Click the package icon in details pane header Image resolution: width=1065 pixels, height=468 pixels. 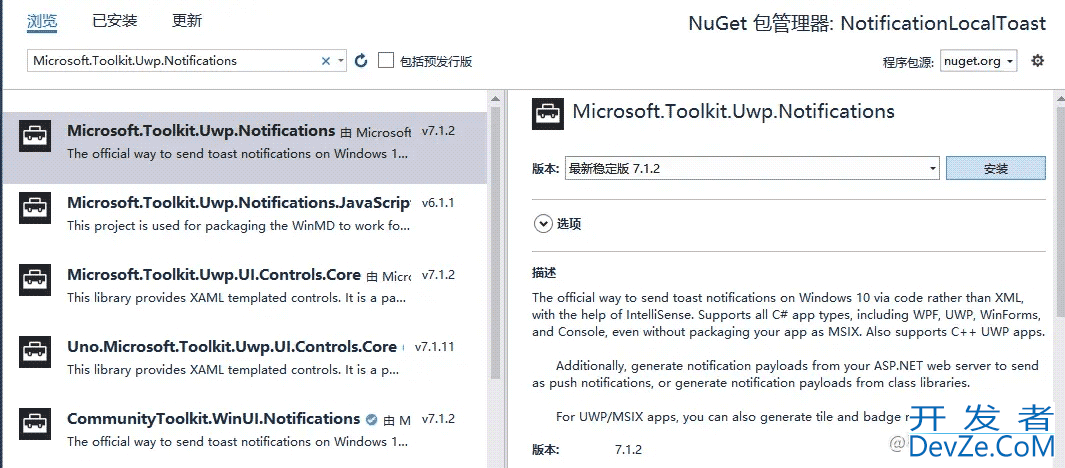tap(547, 113)
